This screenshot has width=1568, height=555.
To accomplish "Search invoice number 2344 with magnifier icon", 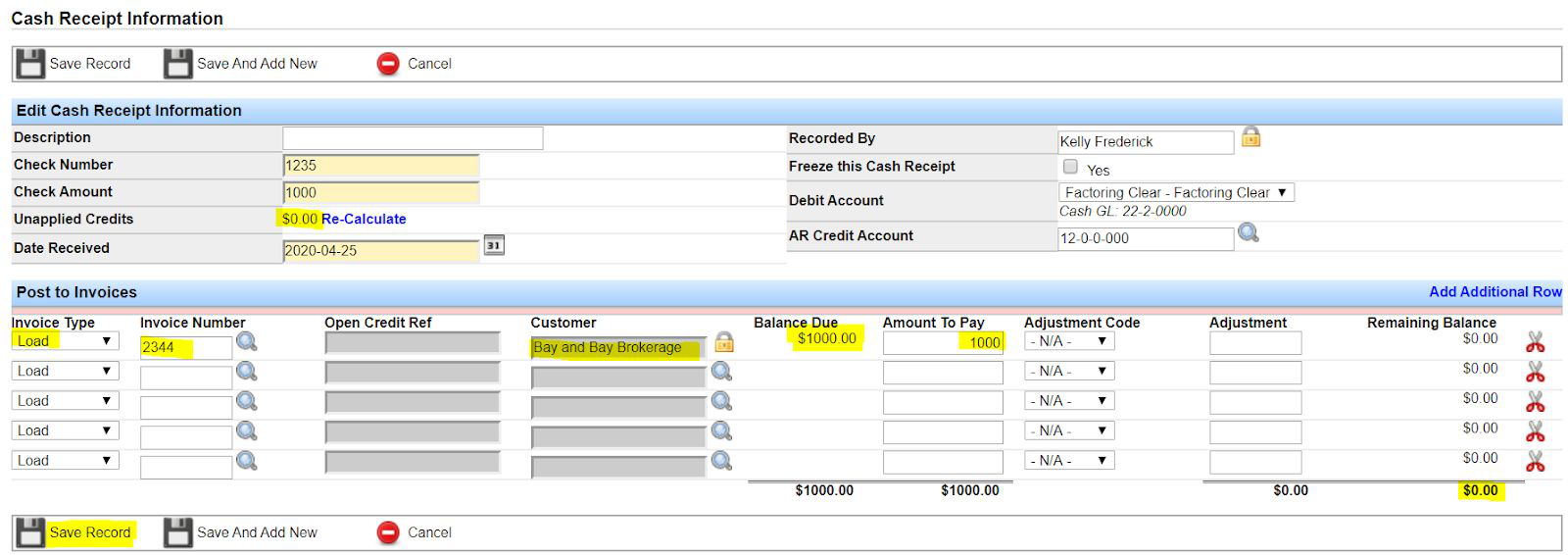I will (247, 341).
